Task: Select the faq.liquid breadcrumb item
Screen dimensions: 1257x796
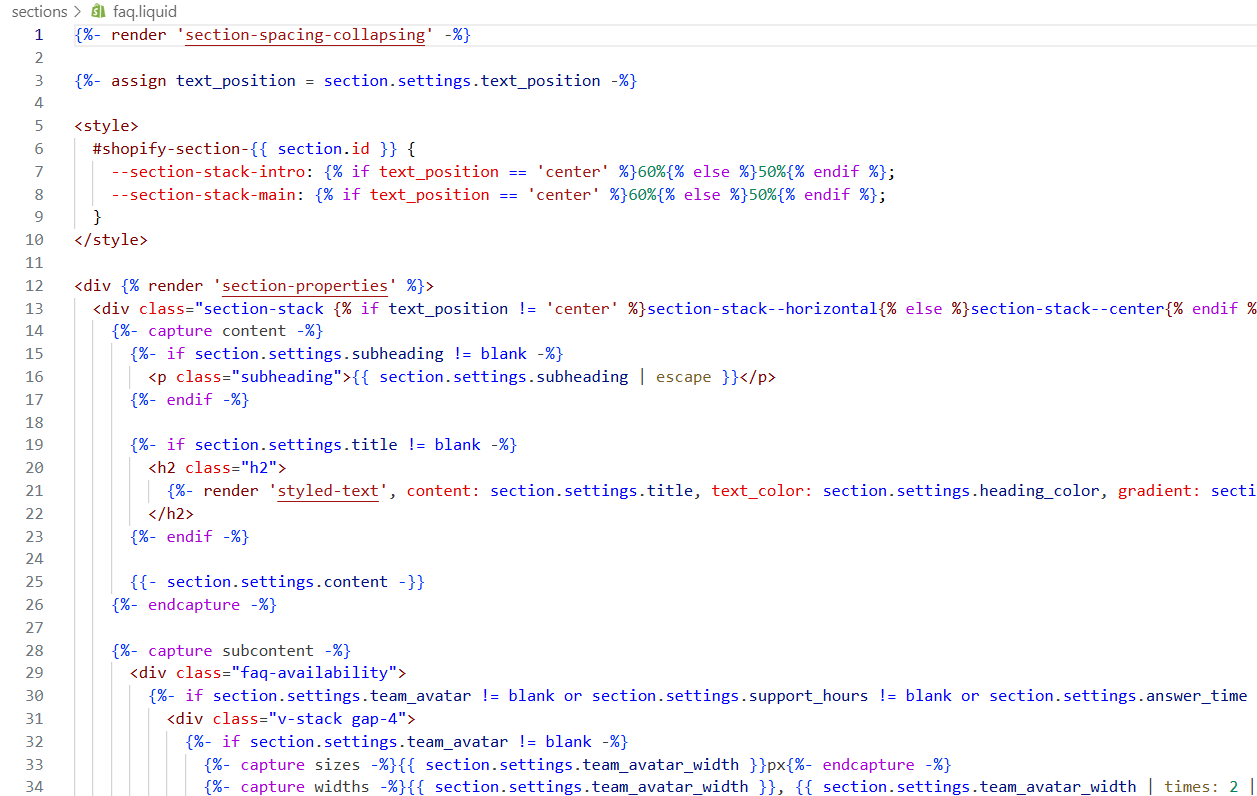Action: point(145,12)
